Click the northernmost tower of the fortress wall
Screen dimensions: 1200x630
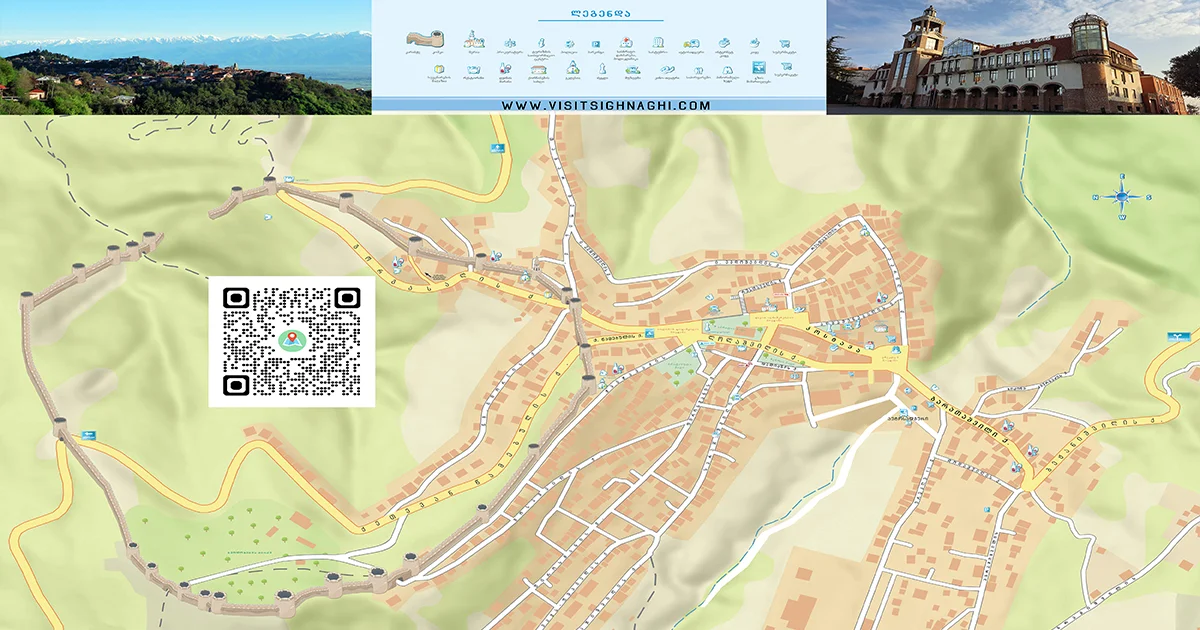(268, 184)
